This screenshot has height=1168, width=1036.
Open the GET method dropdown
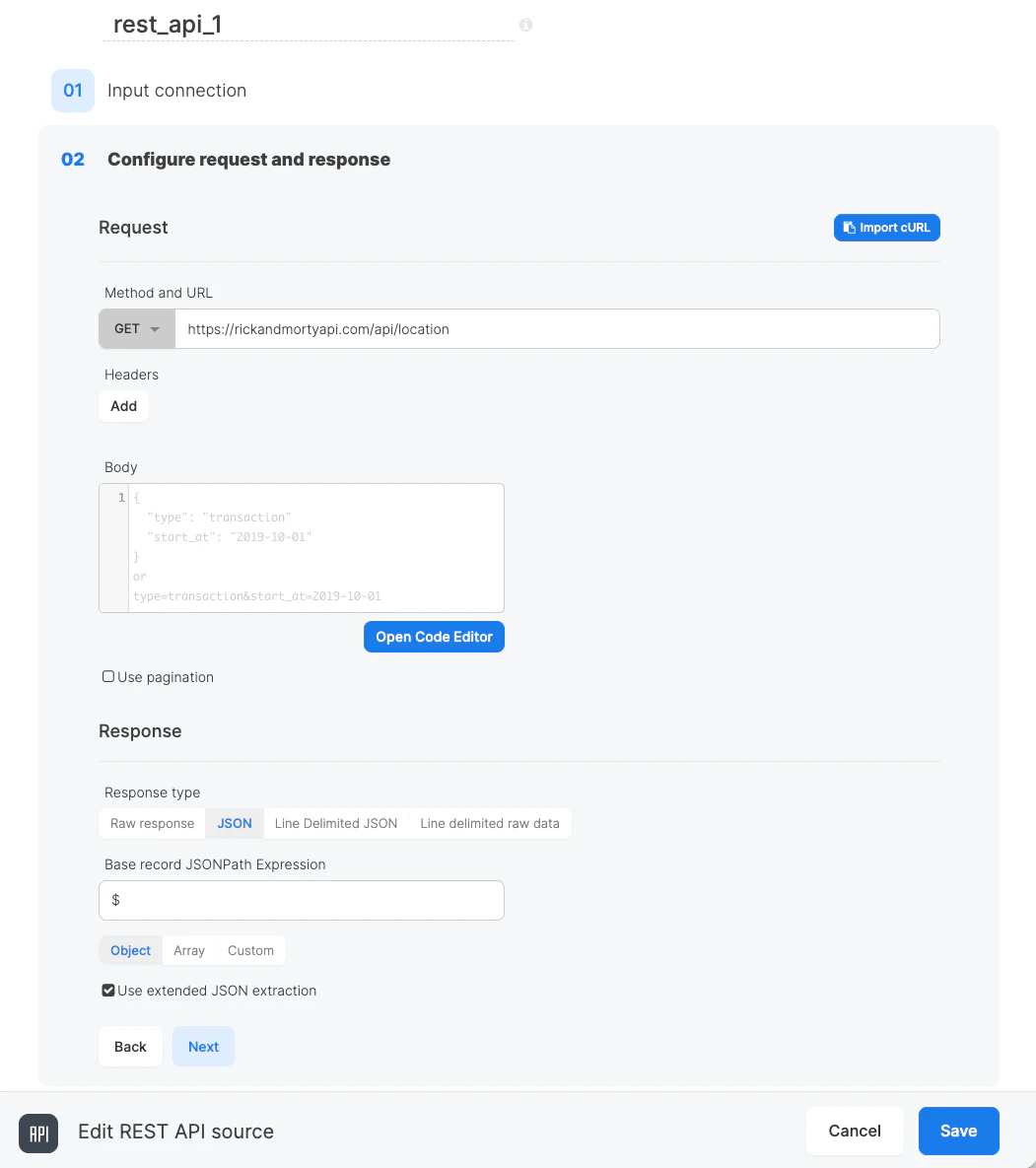(136, 328)
